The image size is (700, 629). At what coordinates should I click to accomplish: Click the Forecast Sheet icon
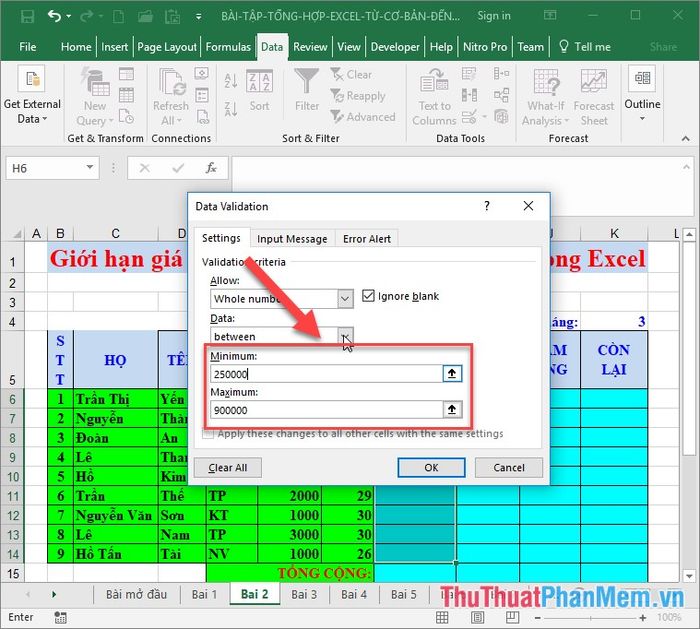594,81
